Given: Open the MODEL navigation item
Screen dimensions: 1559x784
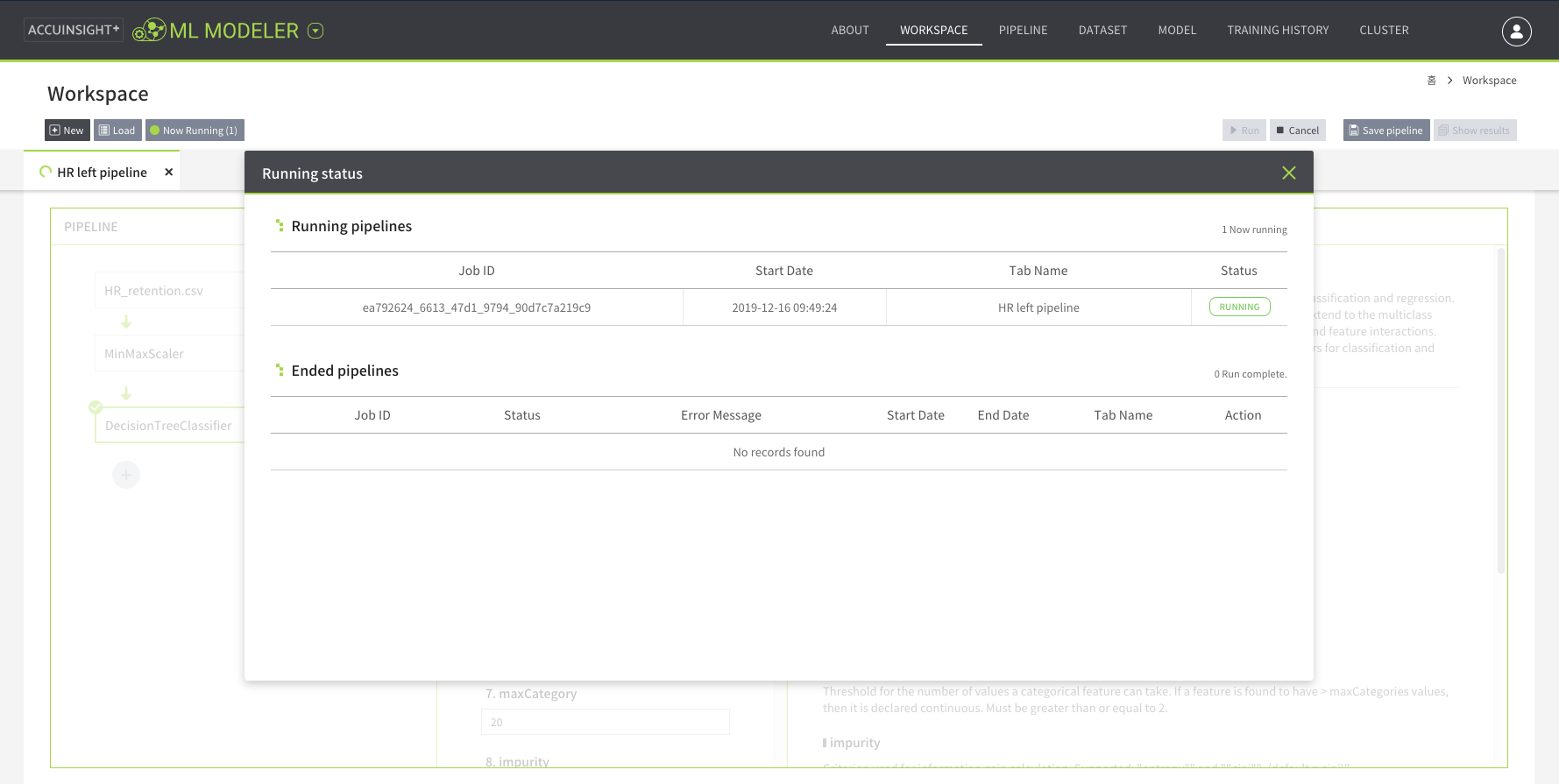Looking at the screenshot, I should pos(1177,30).
